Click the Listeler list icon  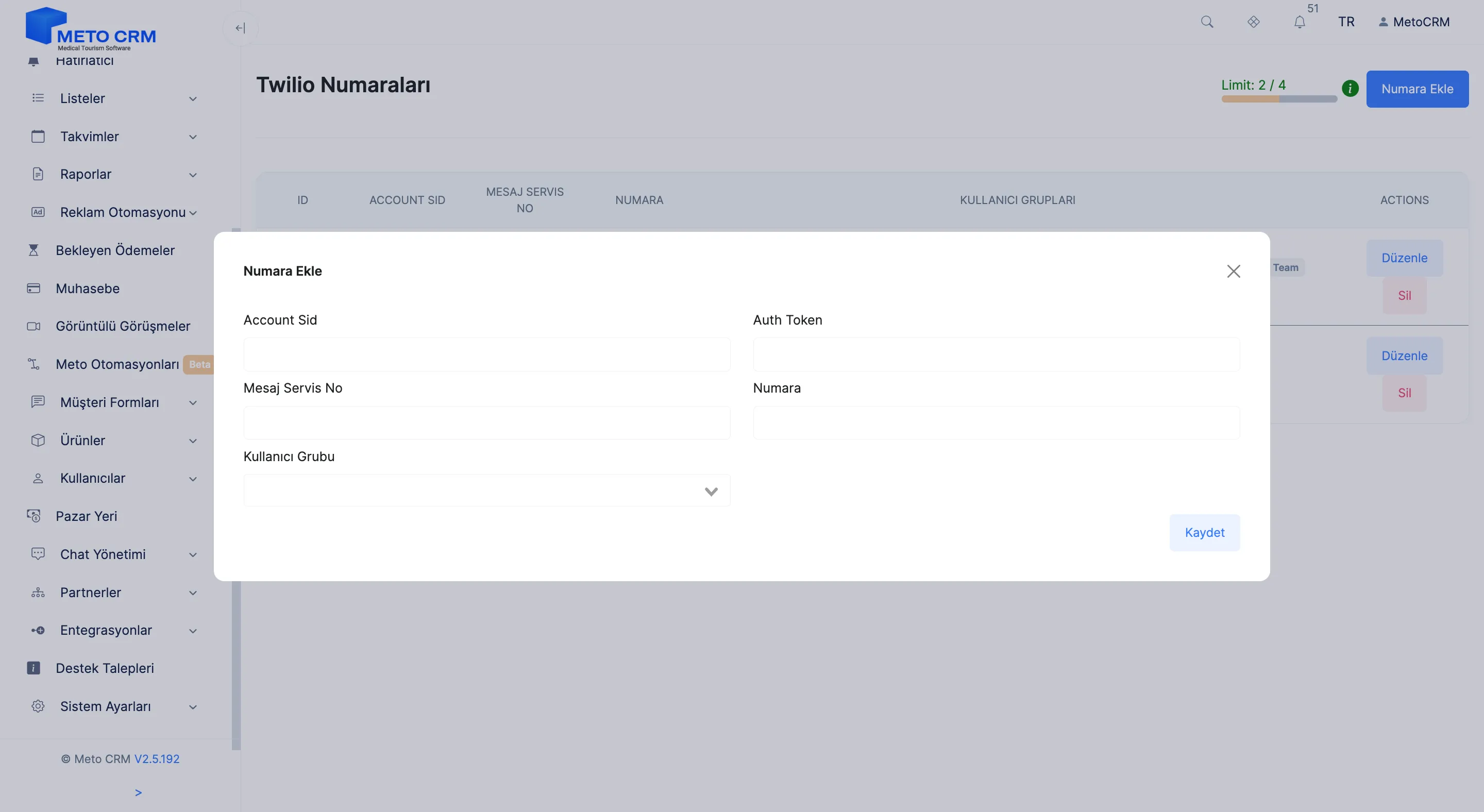point(38,98)
